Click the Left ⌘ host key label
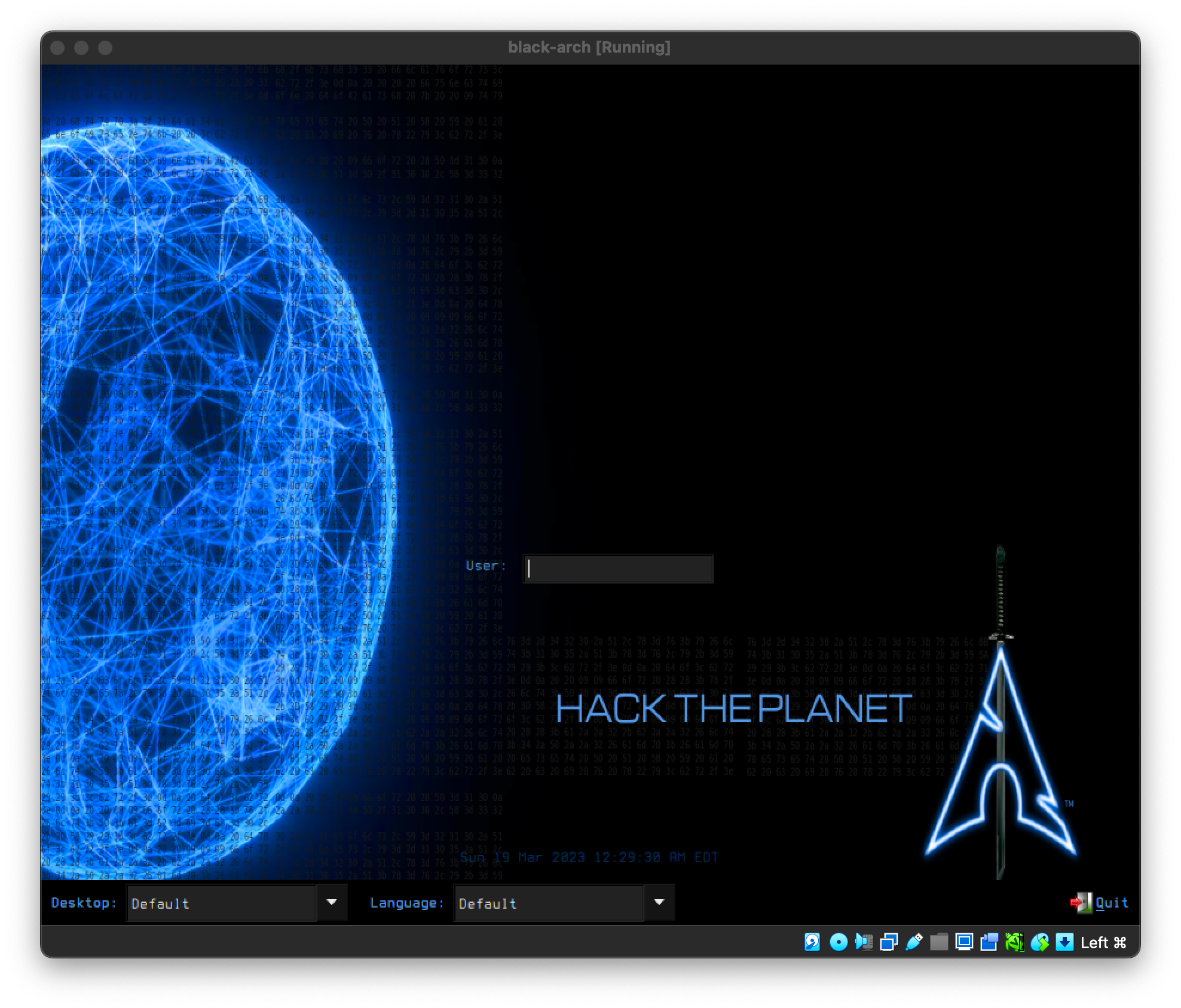The width and height of the screenshot is (1181, 1008). tap(1103, 943)
